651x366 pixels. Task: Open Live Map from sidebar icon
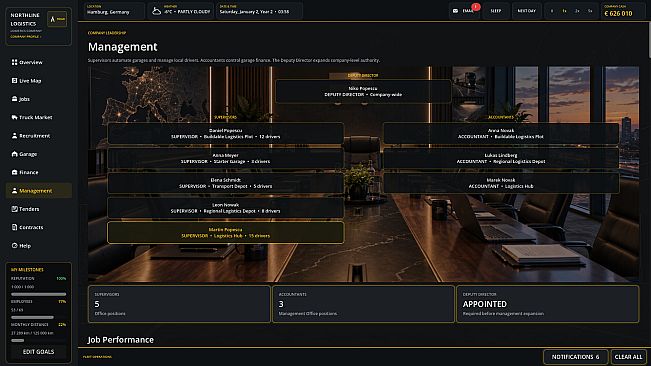[x=15, y=81]
